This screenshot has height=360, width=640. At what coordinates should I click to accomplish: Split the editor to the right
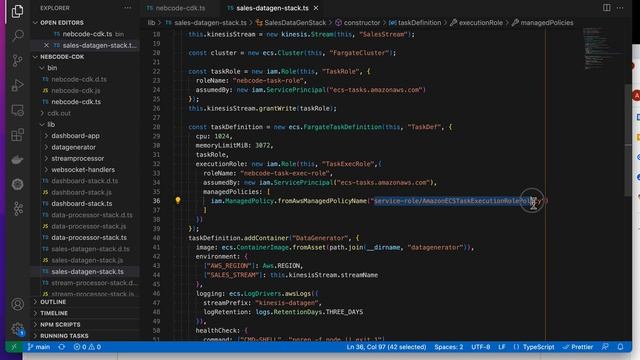coord(607,8)
